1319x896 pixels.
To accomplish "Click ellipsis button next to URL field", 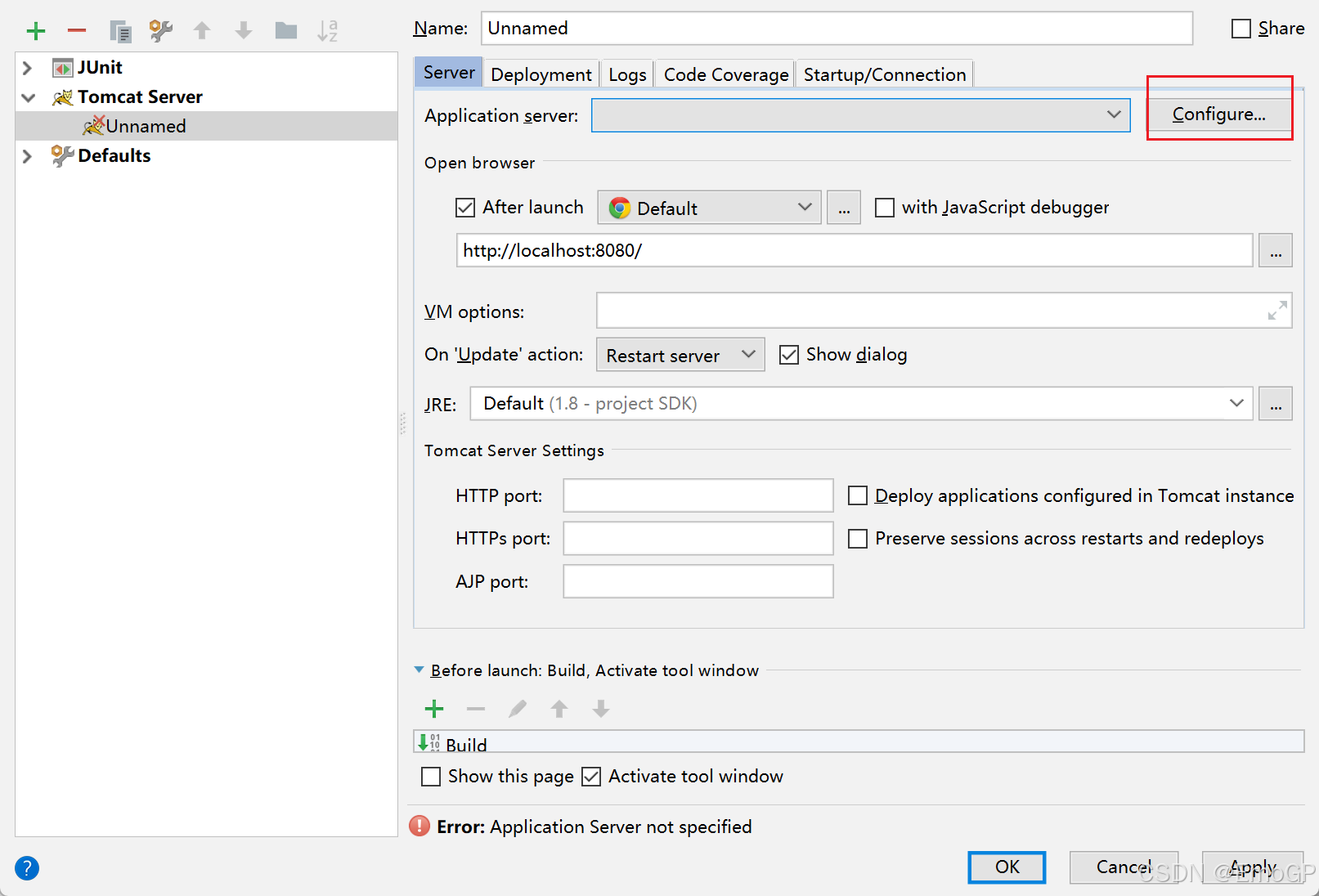I will coord(1276,250).
